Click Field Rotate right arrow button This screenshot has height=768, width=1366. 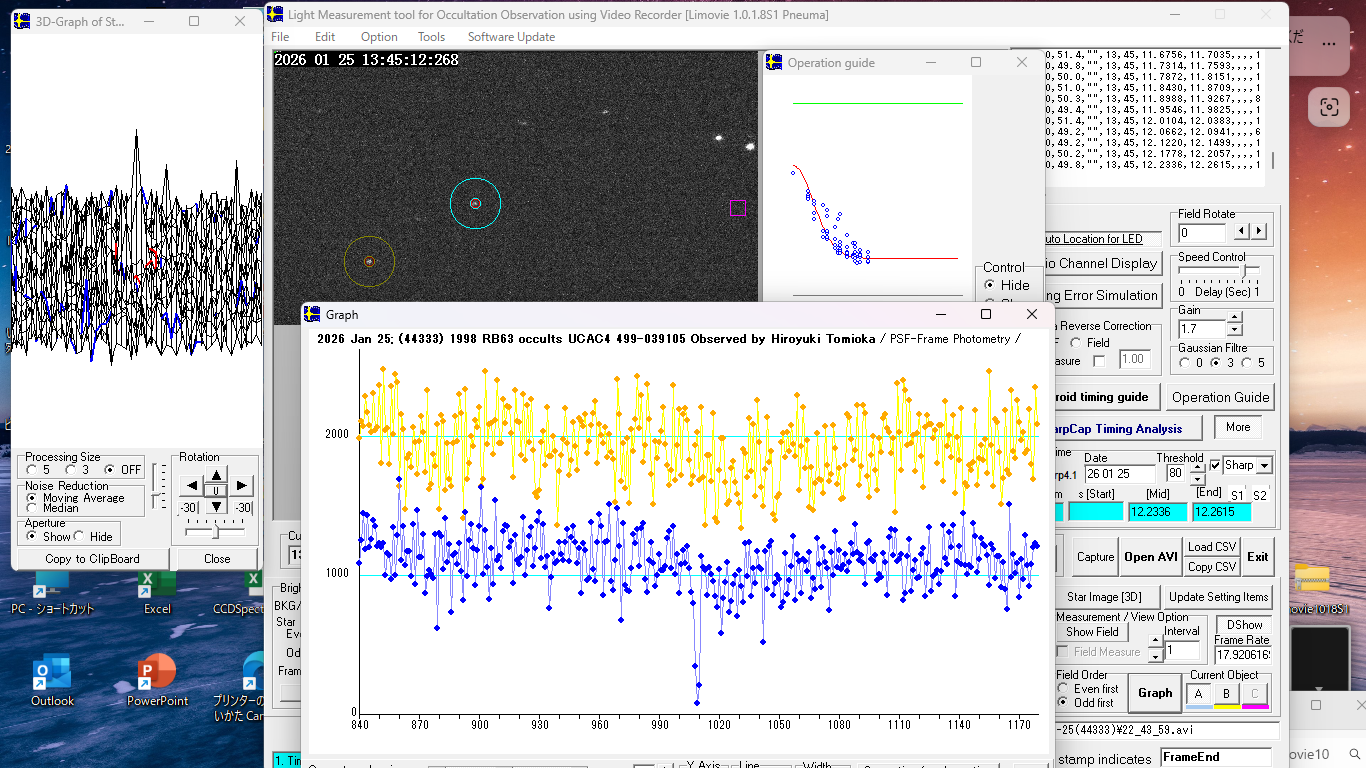tap(1259, 231)
